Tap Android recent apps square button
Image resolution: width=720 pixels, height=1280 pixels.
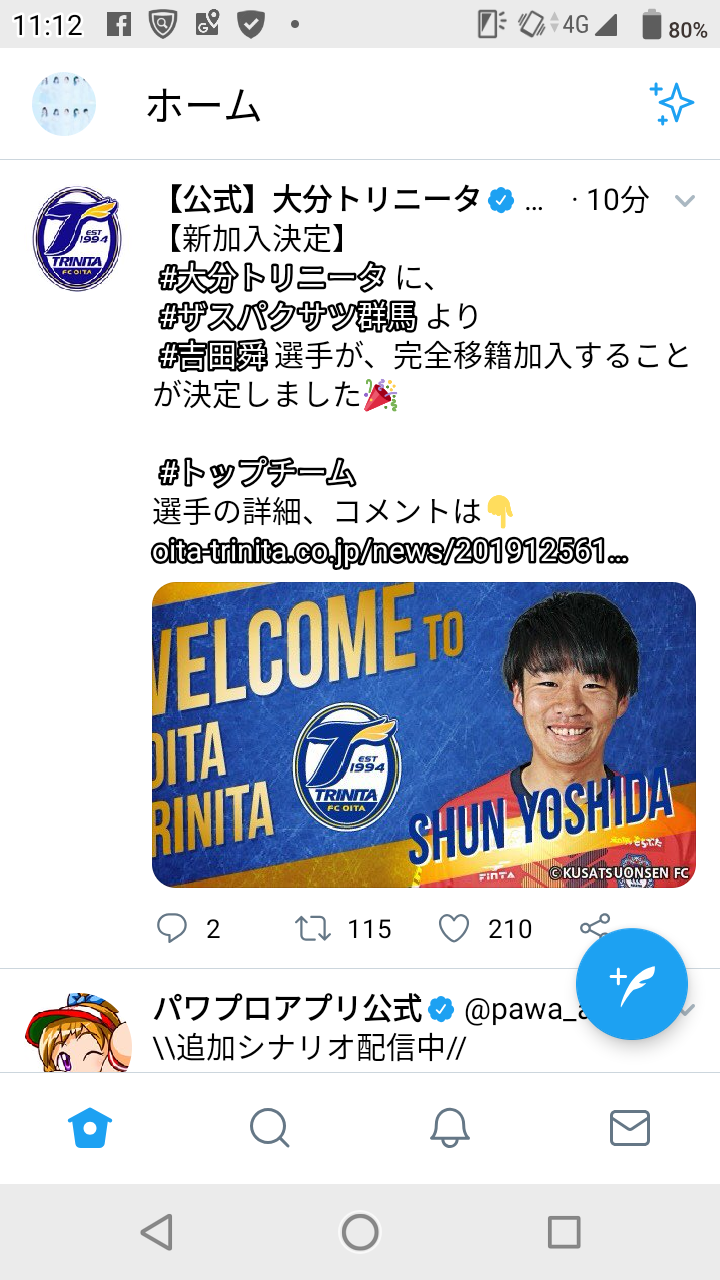pyautogui.click(x=564, y=1232)
